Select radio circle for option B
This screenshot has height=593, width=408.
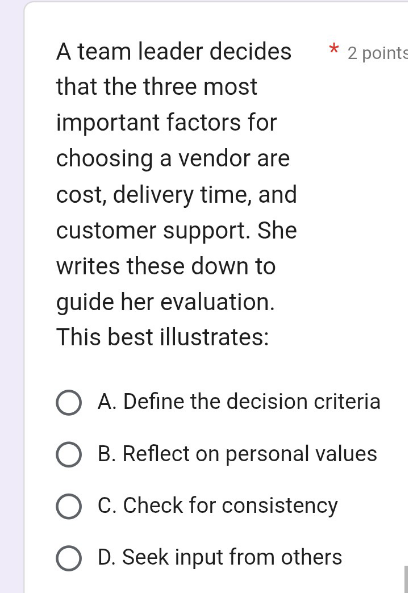(x=69, y=454)
